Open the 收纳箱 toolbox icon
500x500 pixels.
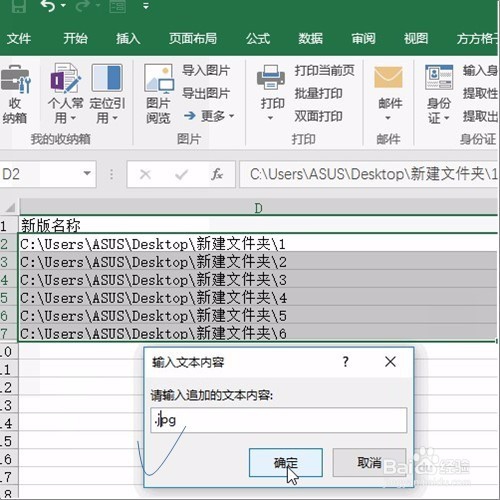[15, 79]
